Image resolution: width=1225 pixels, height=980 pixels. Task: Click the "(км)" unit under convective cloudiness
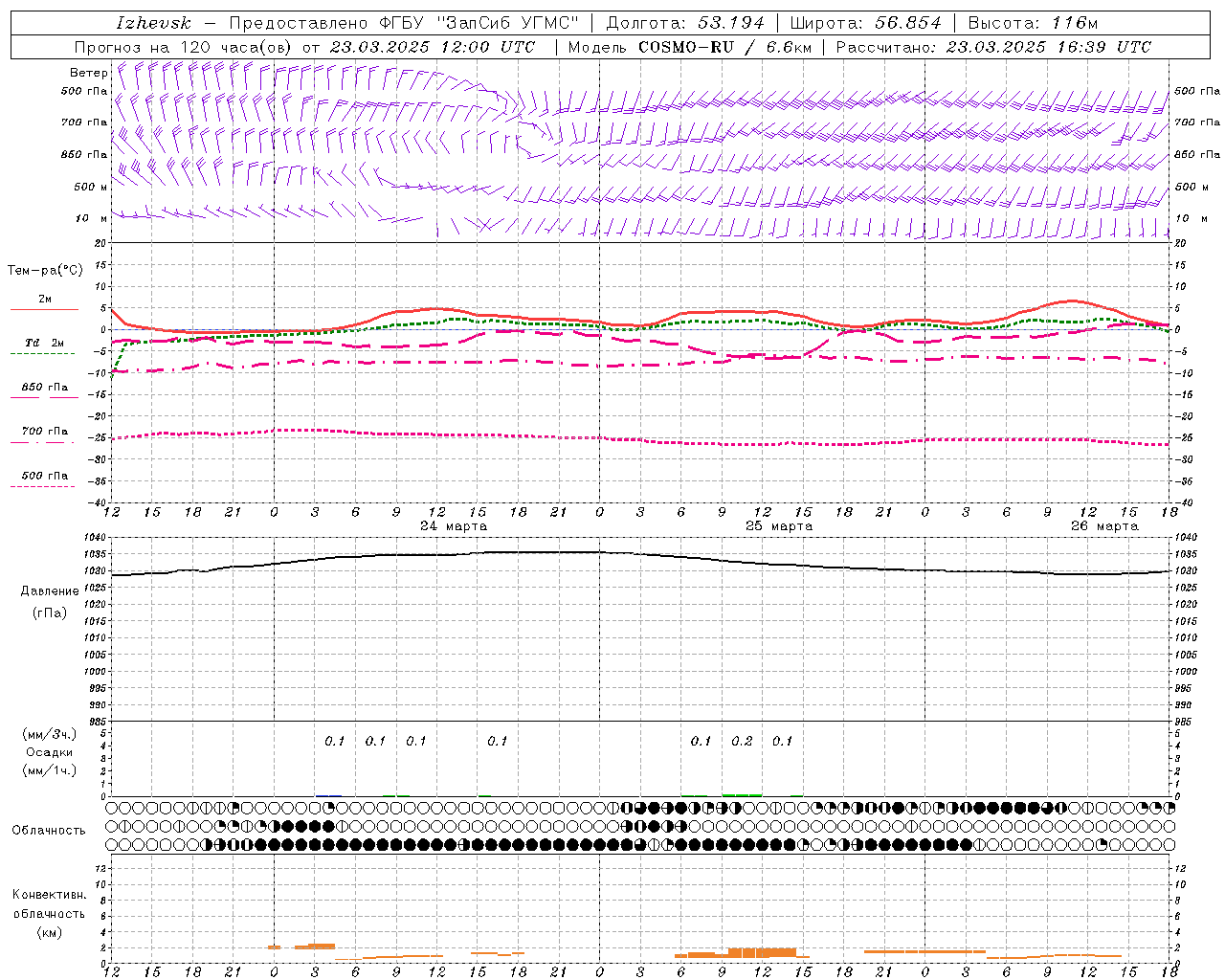tap(49, 932)
